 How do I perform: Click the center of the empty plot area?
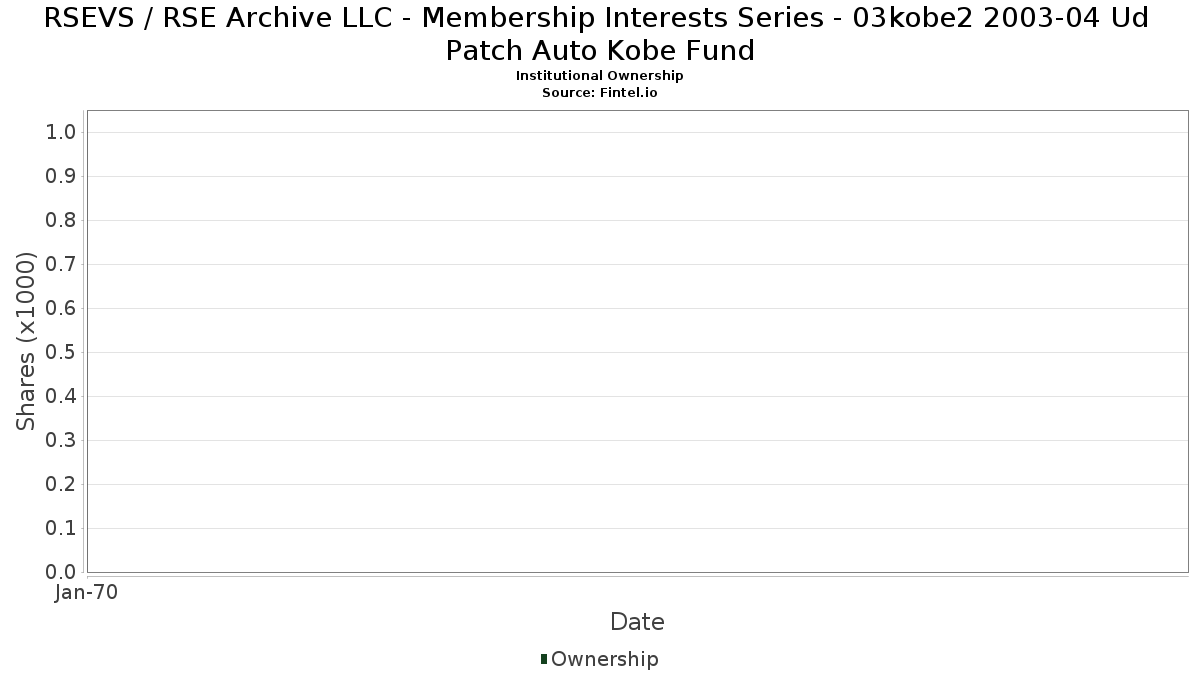point(637,341)
